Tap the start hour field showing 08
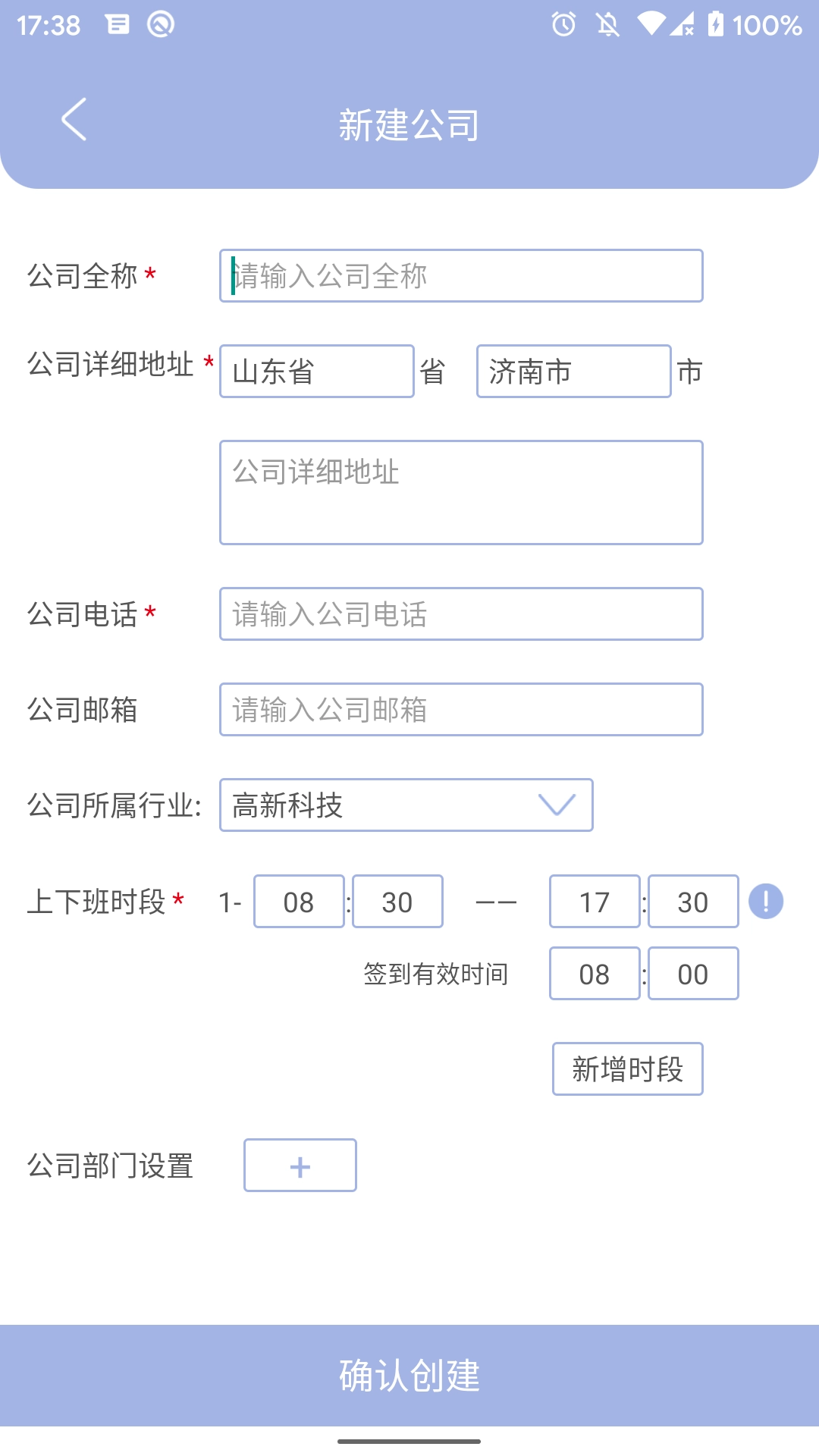819x1456 pixels. tap(299, 901)
